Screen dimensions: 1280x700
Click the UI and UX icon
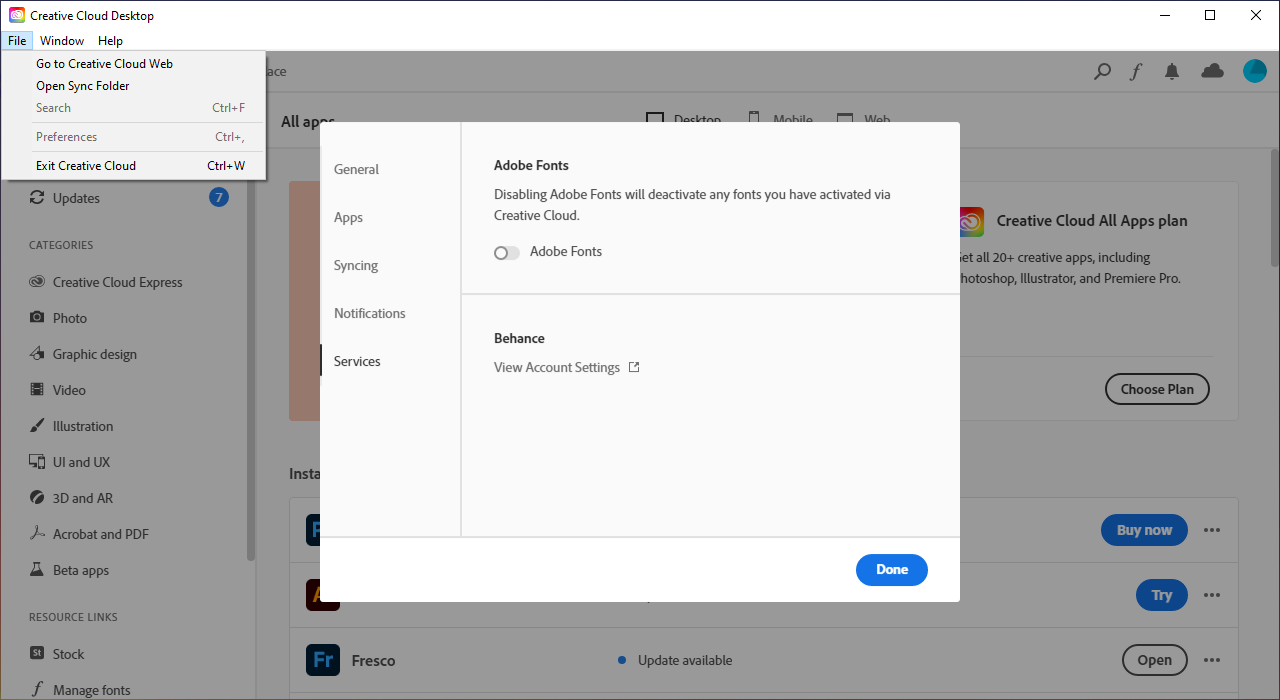37,462
